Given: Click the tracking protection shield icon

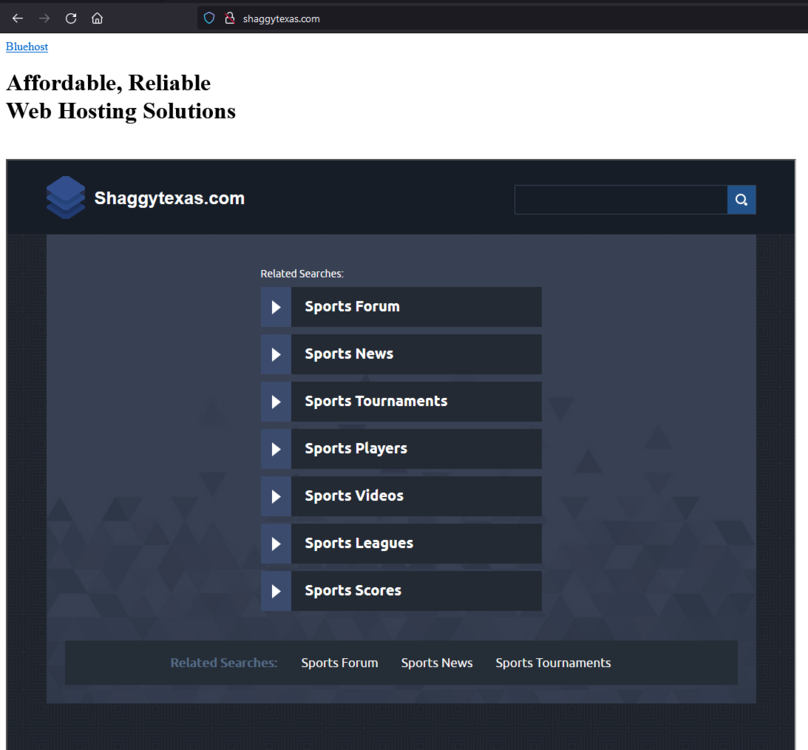Looking at the screenshot, I should [x=208, y=17].
